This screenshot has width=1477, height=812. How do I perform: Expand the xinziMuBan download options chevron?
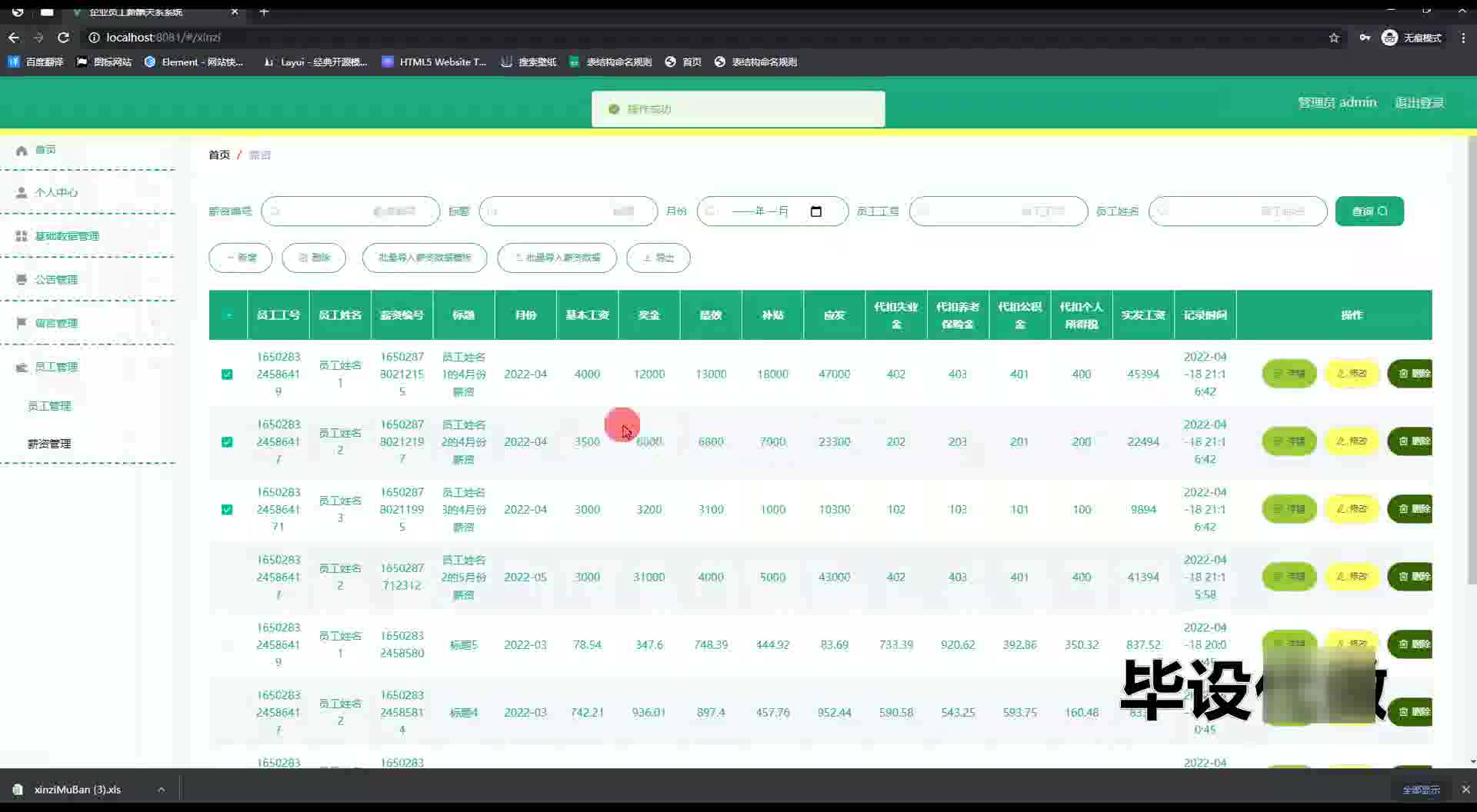tap(162, 790)
